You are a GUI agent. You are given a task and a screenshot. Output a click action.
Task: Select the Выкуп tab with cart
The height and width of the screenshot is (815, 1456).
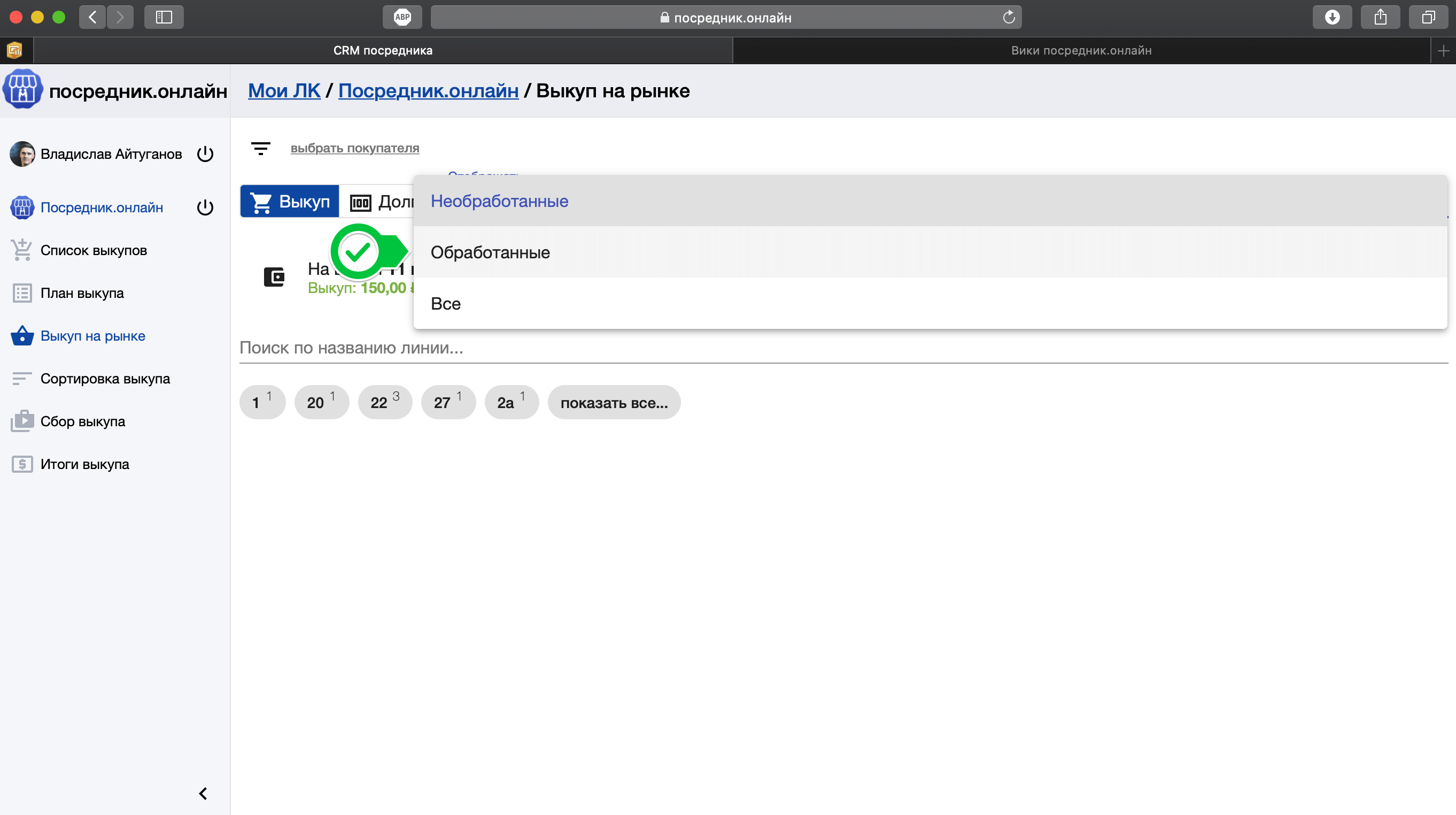pyautogui.click(x=290, y=202)
